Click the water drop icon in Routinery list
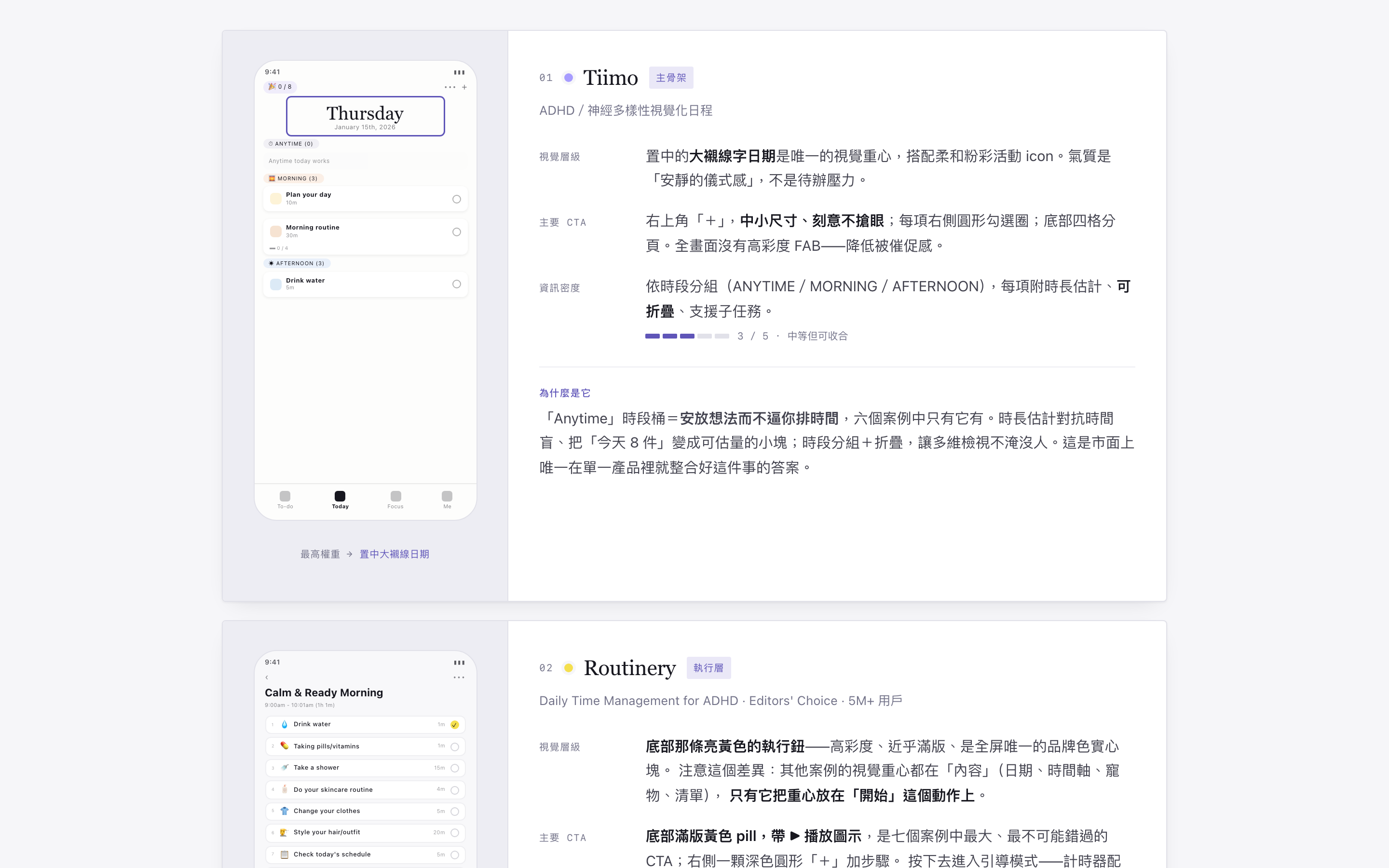 284,724
